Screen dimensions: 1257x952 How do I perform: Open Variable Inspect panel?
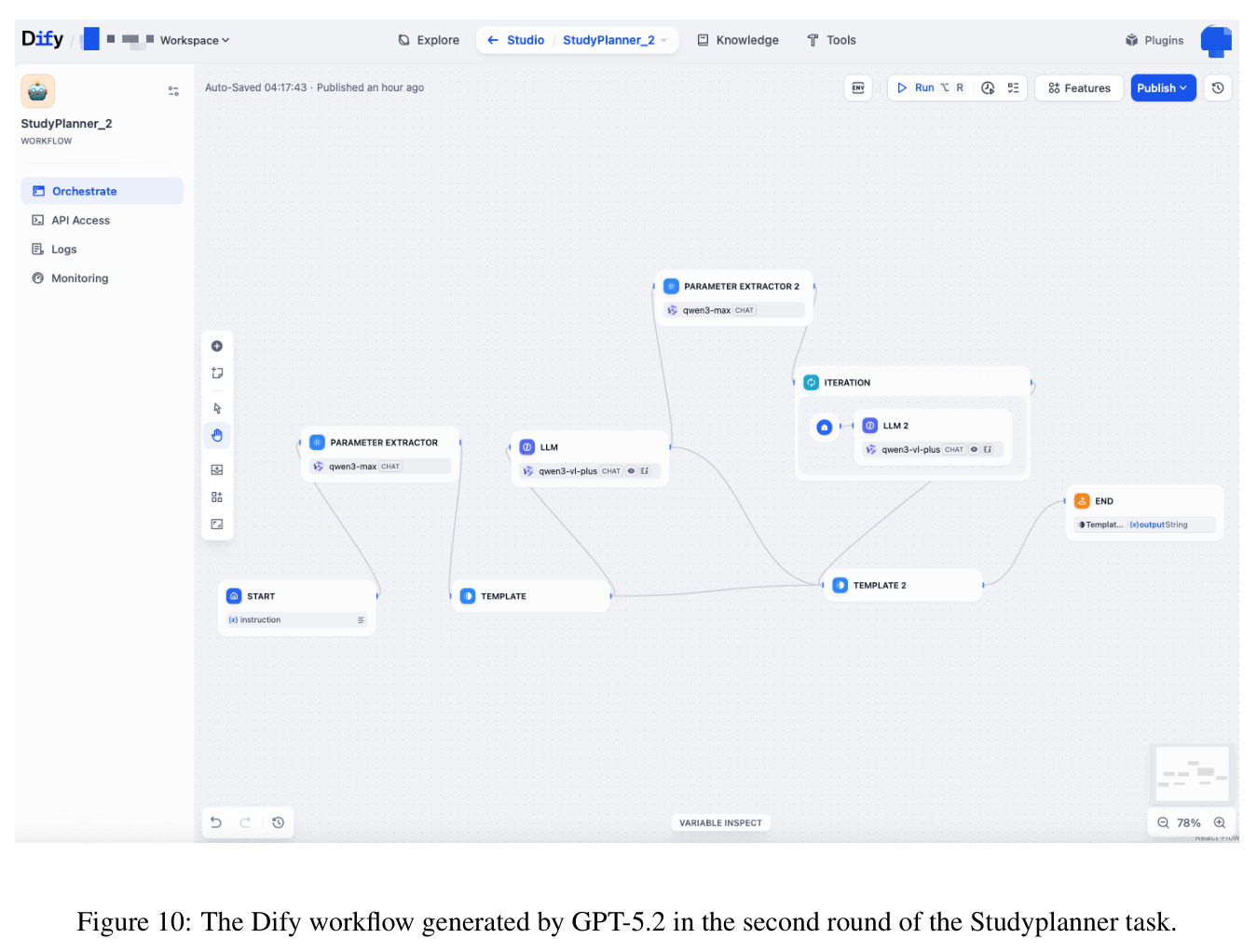[x=720, y=823]
